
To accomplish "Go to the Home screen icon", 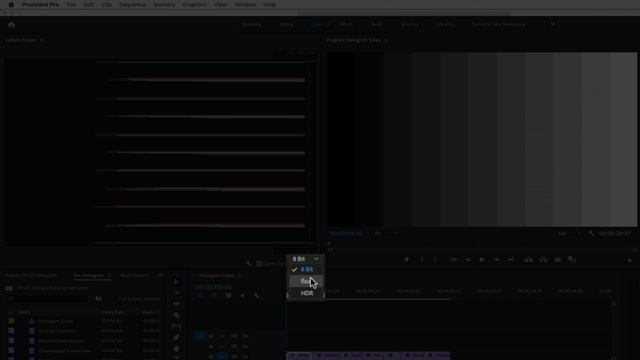I will click(11, 25).
